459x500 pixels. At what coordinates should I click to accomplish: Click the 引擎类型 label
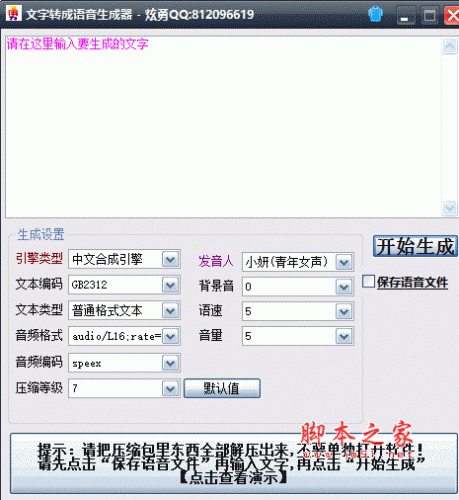coord(39,258)
